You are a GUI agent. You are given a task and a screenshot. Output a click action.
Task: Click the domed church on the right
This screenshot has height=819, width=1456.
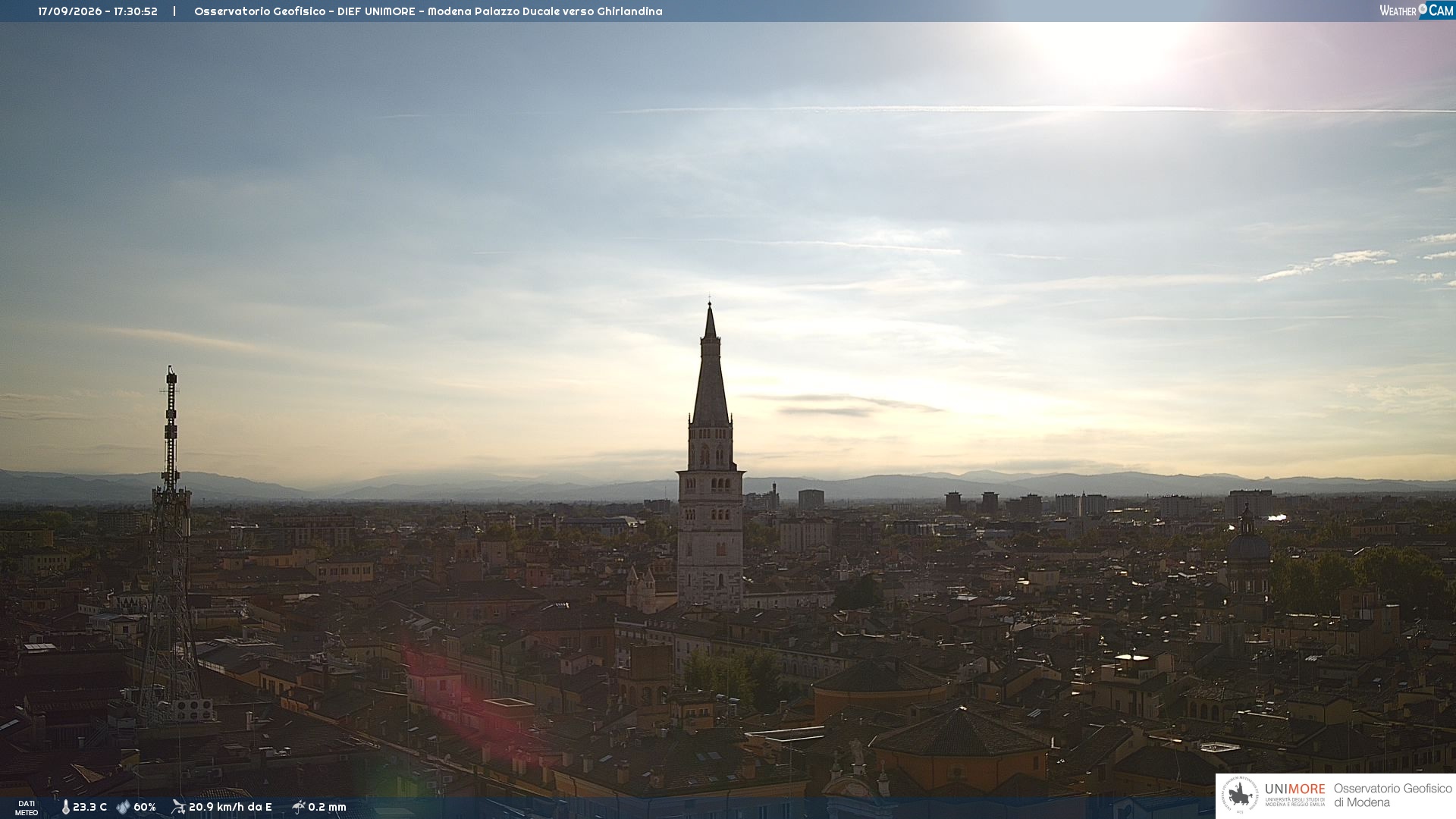[x=1247, y=554]
